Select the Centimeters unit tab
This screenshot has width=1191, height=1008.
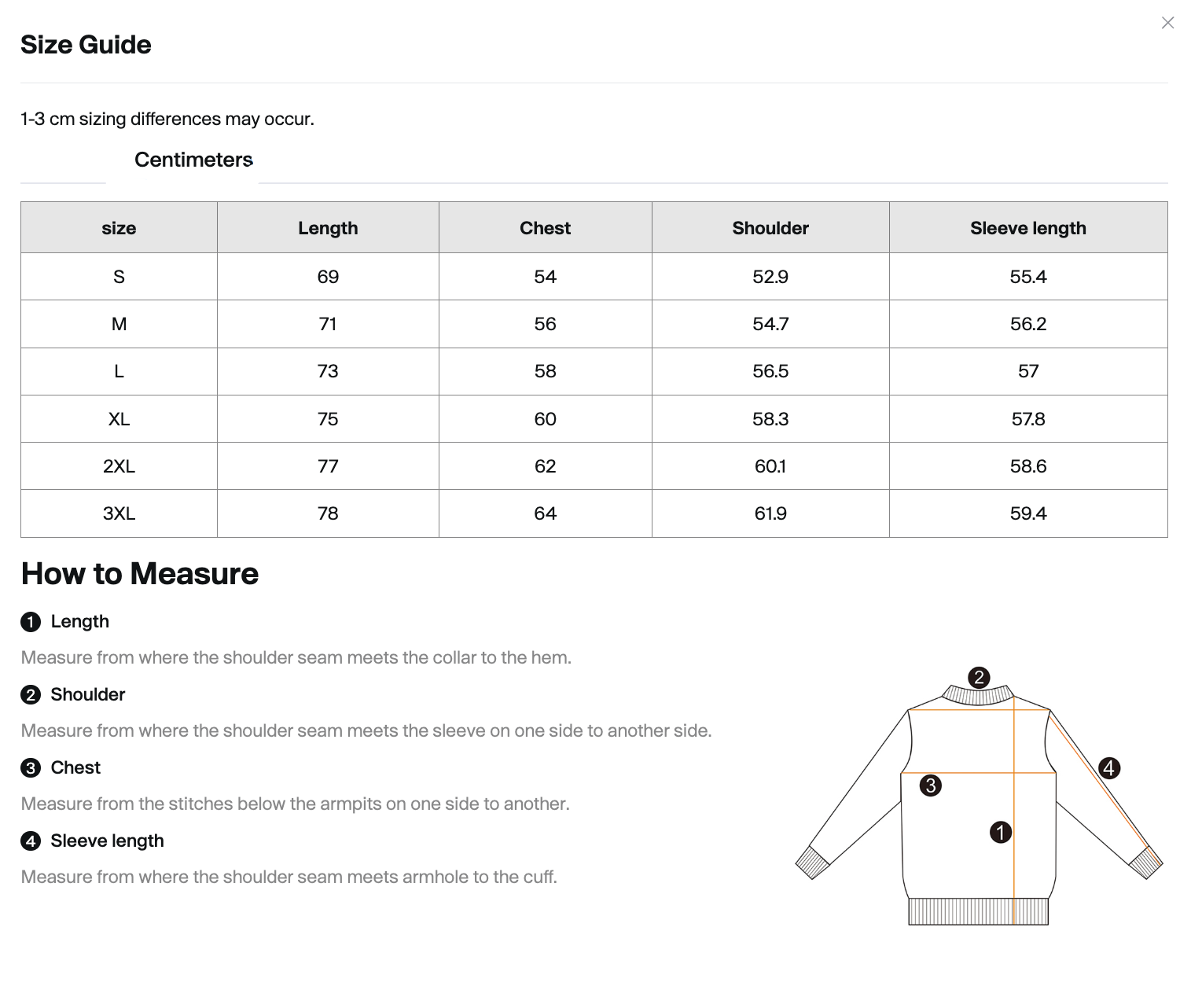pos(193,160)
